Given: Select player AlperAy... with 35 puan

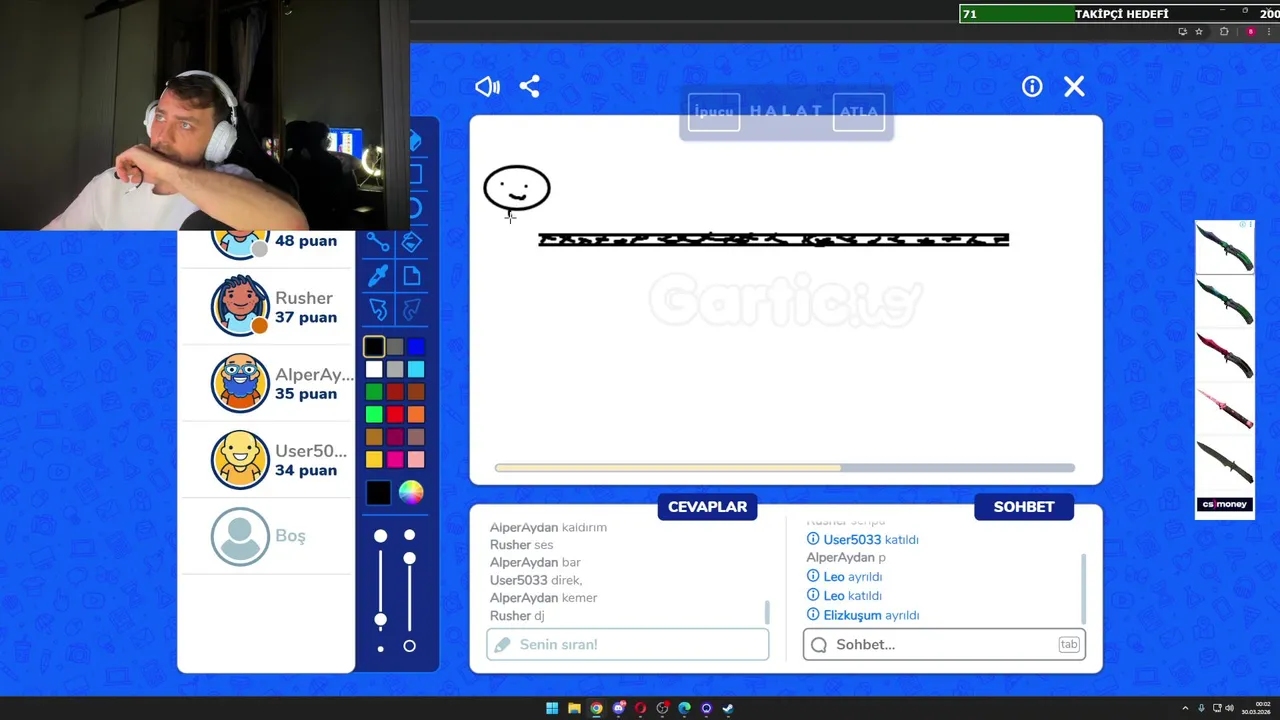Looking at the screenshot, I should coord(266,384).
